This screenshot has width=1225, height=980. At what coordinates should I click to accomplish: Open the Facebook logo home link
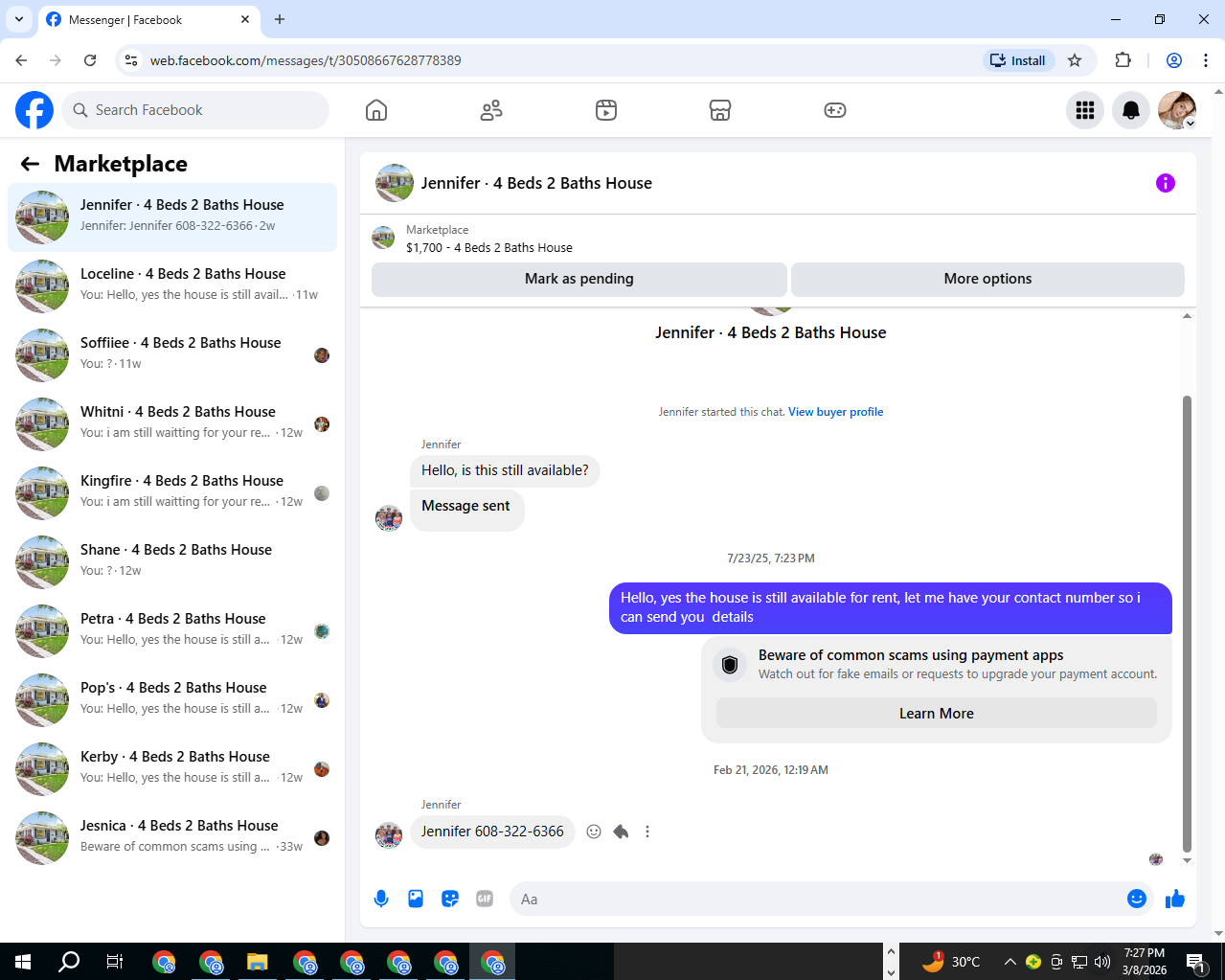(x=34, y=110)
